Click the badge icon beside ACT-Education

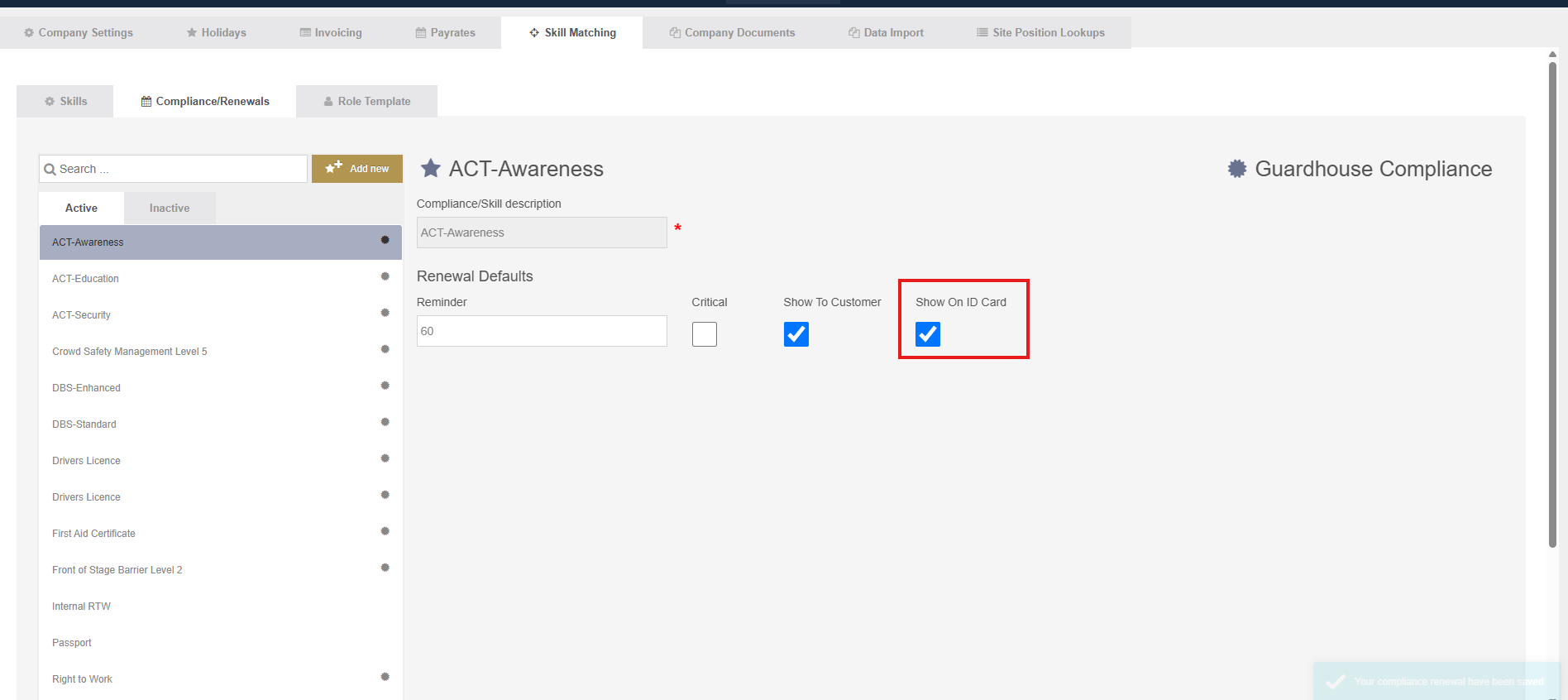[x=385, y=276]
